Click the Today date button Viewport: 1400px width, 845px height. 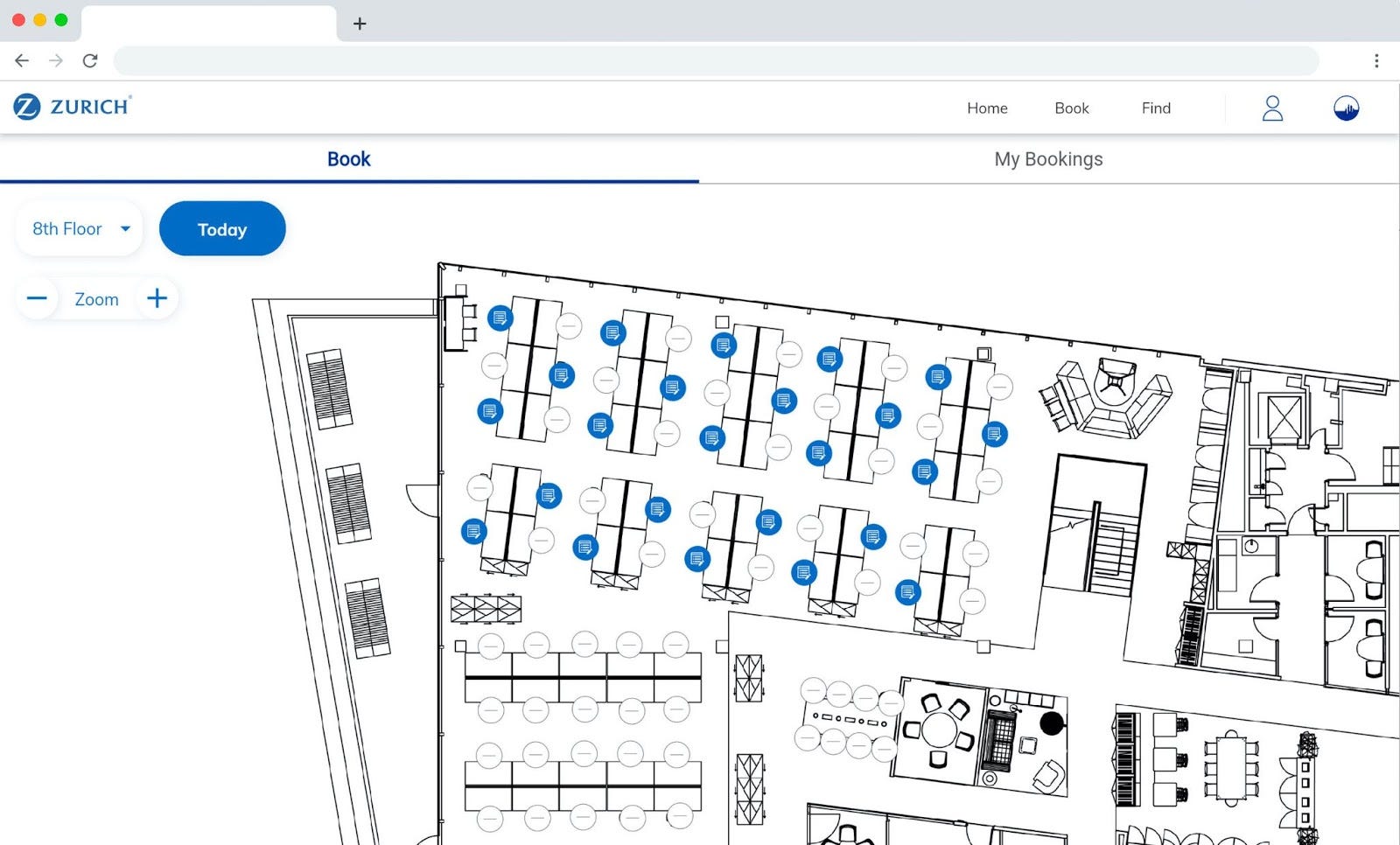click(x=222, y=229)
